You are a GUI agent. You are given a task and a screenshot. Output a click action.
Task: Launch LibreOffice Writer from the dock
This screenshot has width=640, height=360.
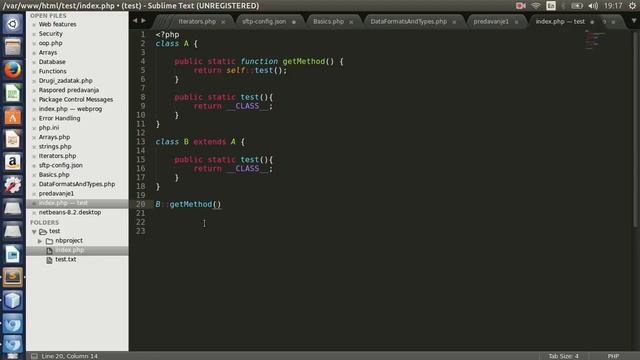[x=13, y=254]
